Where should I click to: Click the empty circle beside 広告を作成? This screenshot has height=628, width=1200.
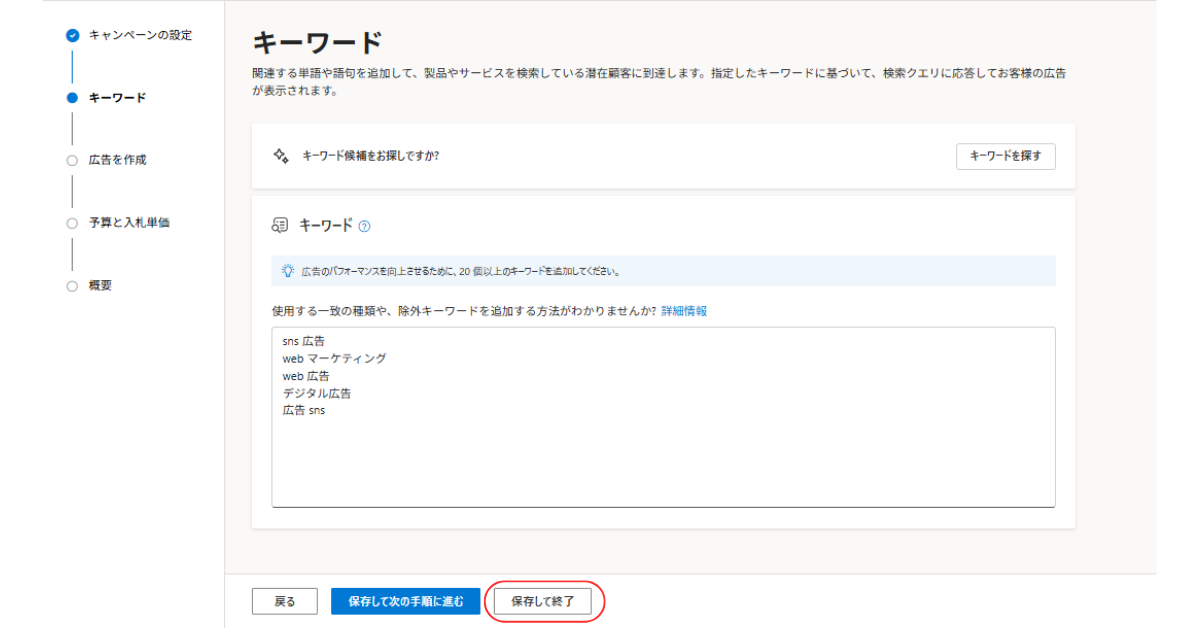72,160
